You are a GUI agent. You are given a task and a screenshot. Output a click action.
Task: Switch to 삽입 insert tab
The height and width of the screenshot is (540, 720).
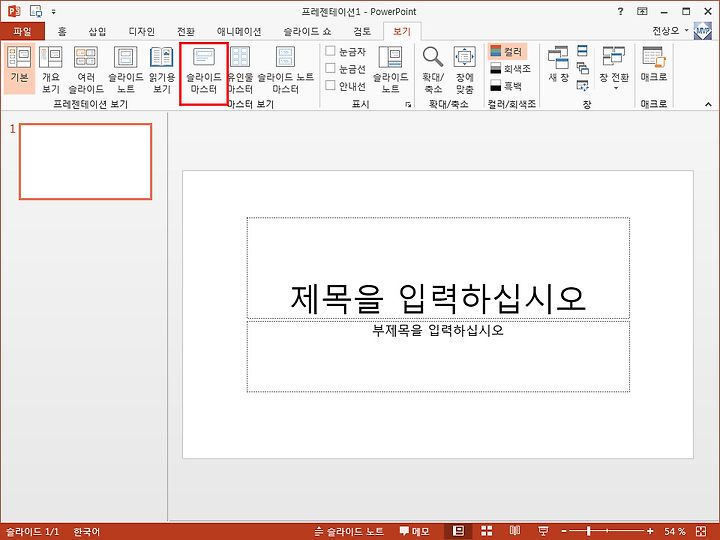coord(97,31)
